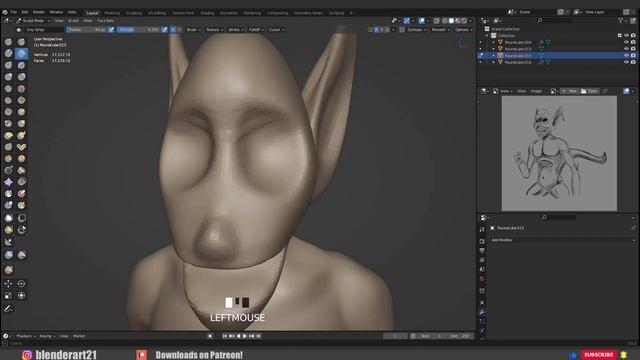Toggle X-ray view button

coord(436,20)
